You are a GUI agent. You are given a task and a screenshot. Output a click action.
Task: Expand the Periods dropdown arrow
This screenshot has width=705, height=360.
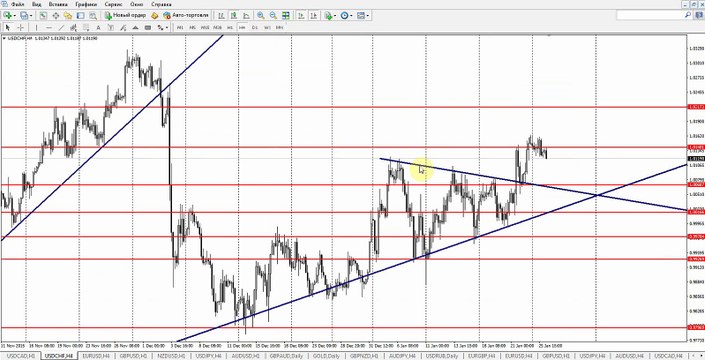351,16
